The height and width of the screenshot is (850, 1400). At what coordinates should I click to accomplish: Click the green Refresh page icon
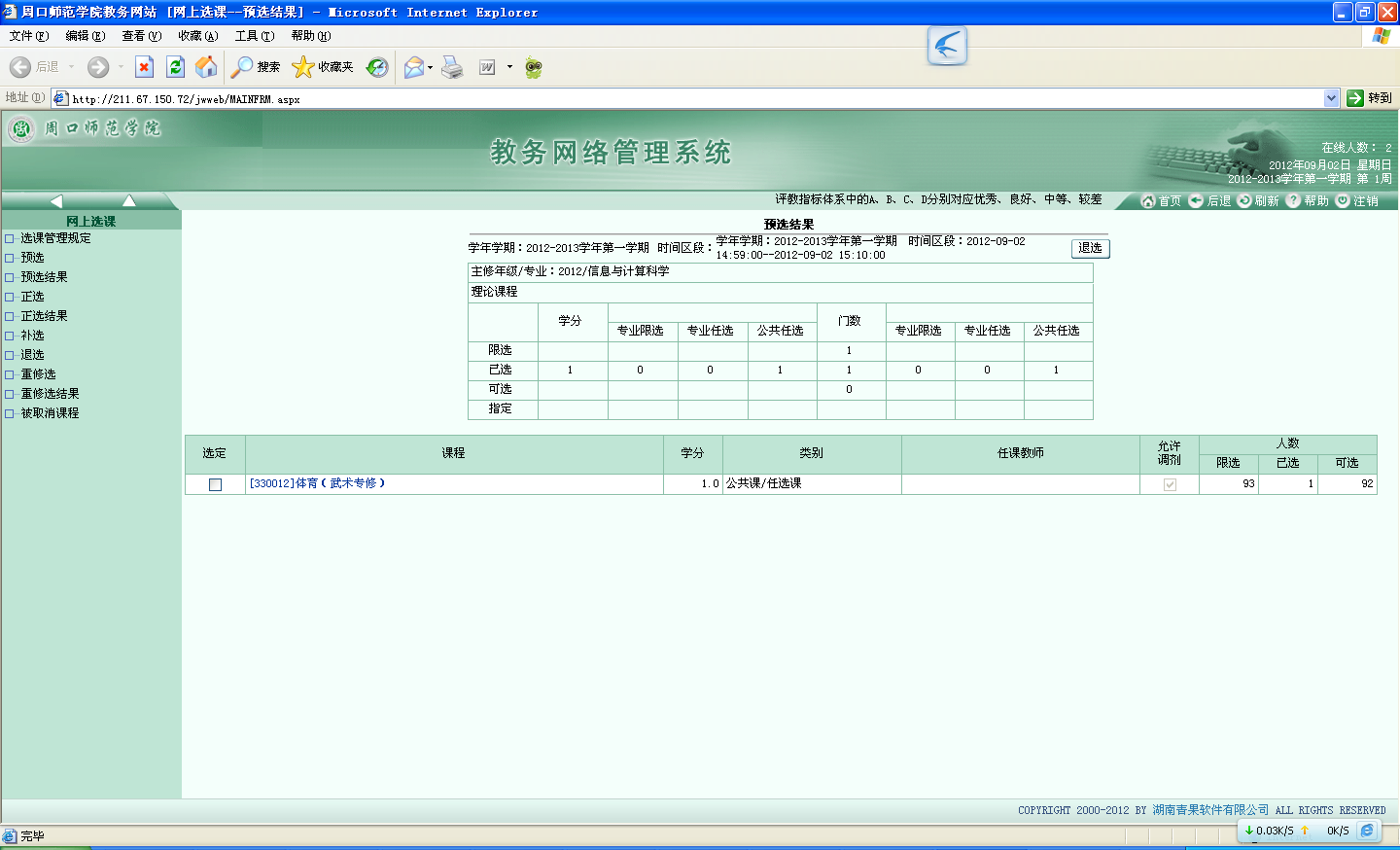click(x=175, y=67)
